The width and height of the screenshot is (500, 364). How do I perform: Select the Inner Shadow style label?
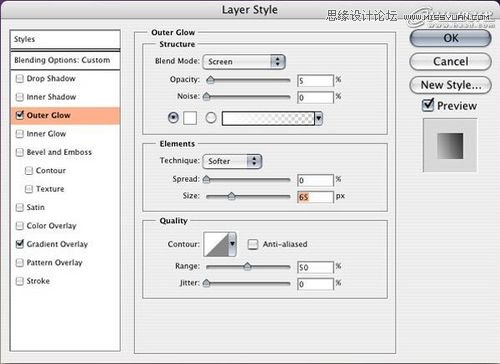click(51, 97)
